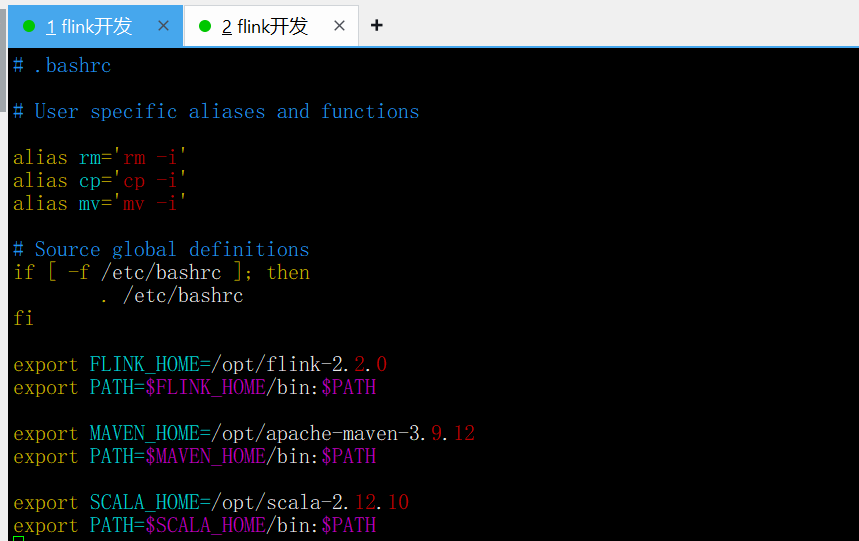This screenshot has width=859, height=541.
Task: Click the MAVEN_HOME export line
Action: click(x=244, y=434)
